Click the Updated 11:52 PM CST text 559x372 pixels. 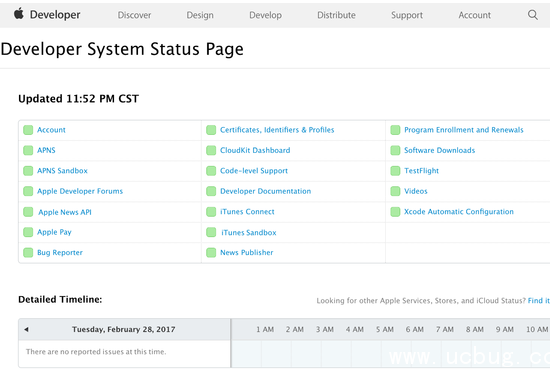(x=78, y=98)
